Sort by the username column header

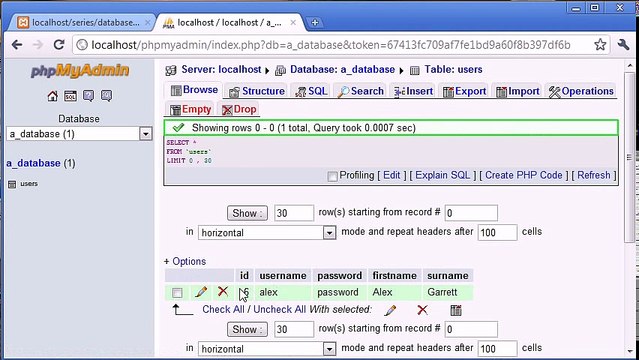pos(283,276)
